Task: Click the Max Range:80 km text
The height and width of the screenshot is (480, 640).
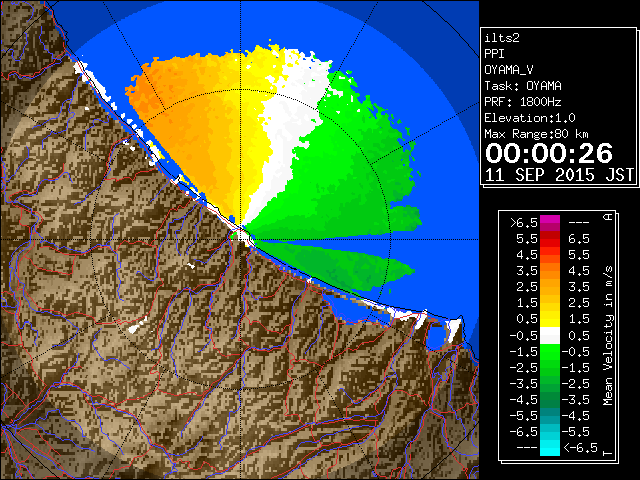Action: 536,134
